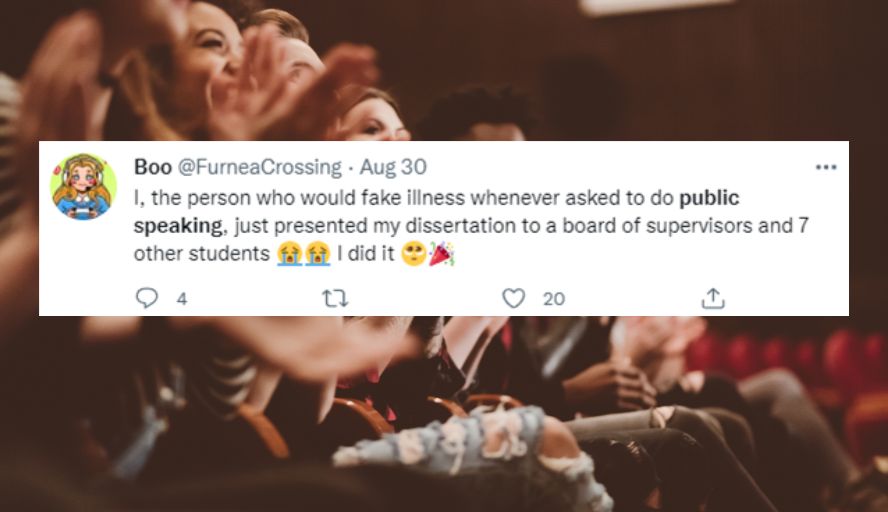Click the party popper emoji
The height and width of the screenshot is (512, 888).
pyautogui.click(x=441, y=255)
